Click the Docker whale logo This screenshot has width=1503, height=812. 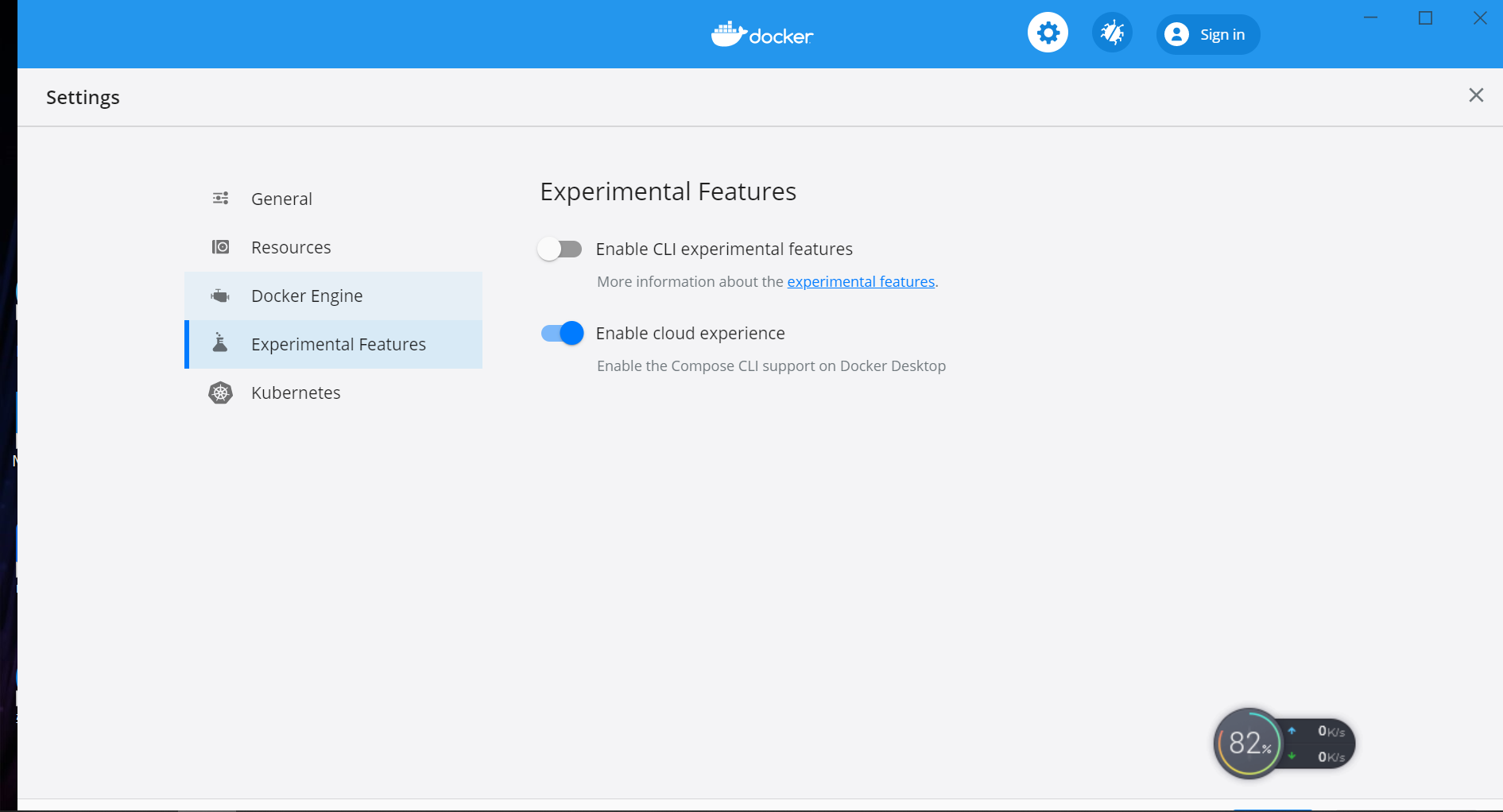(x=762, y=34)
